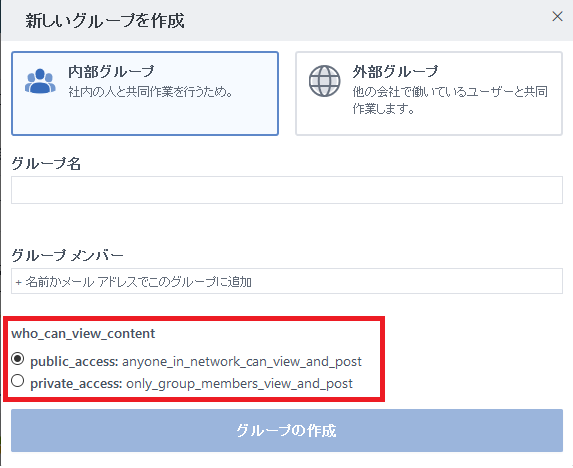
Task: Select the public_access radio button
Action: pyautogui.click(x=17, y=359)
